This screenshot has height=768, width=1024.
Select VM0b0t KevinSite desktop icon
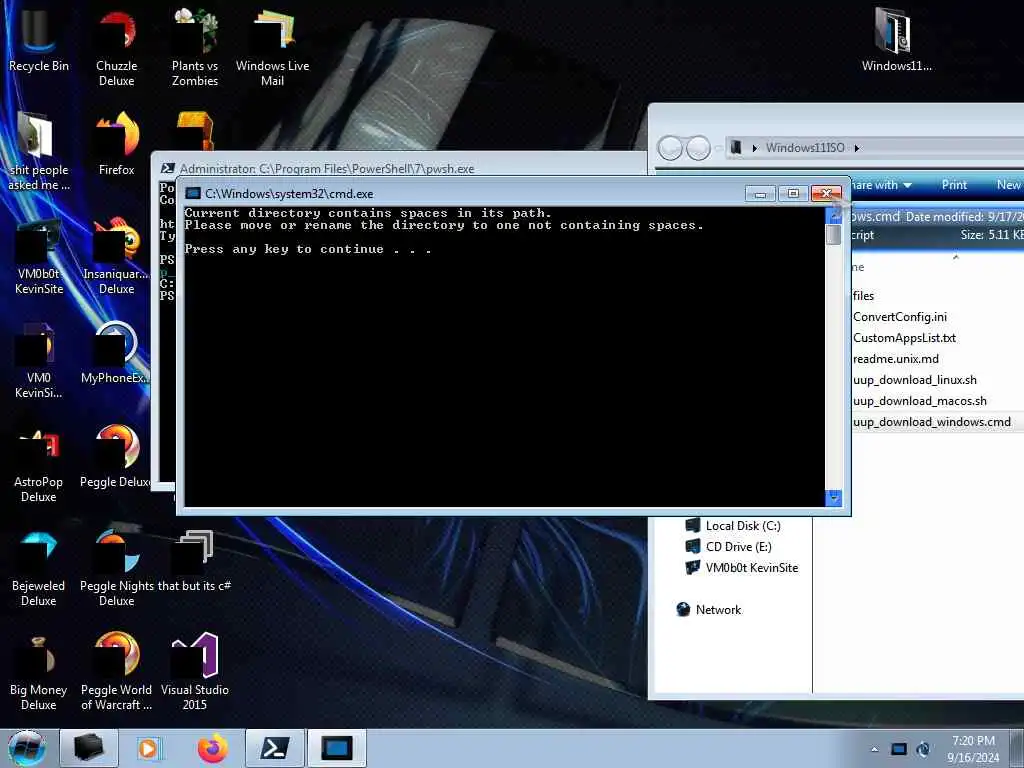(39, 256)
